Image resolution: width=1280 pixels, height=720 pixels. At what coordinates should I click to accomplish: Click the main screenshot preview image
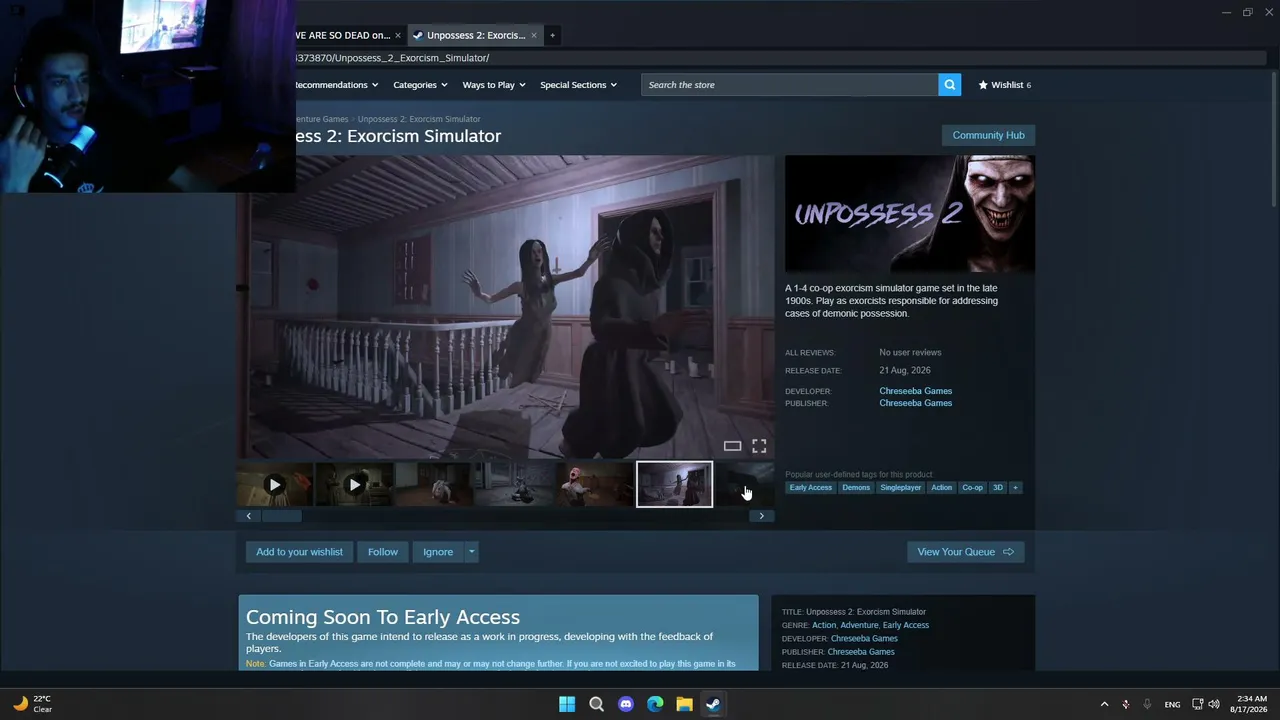point(505,306)
